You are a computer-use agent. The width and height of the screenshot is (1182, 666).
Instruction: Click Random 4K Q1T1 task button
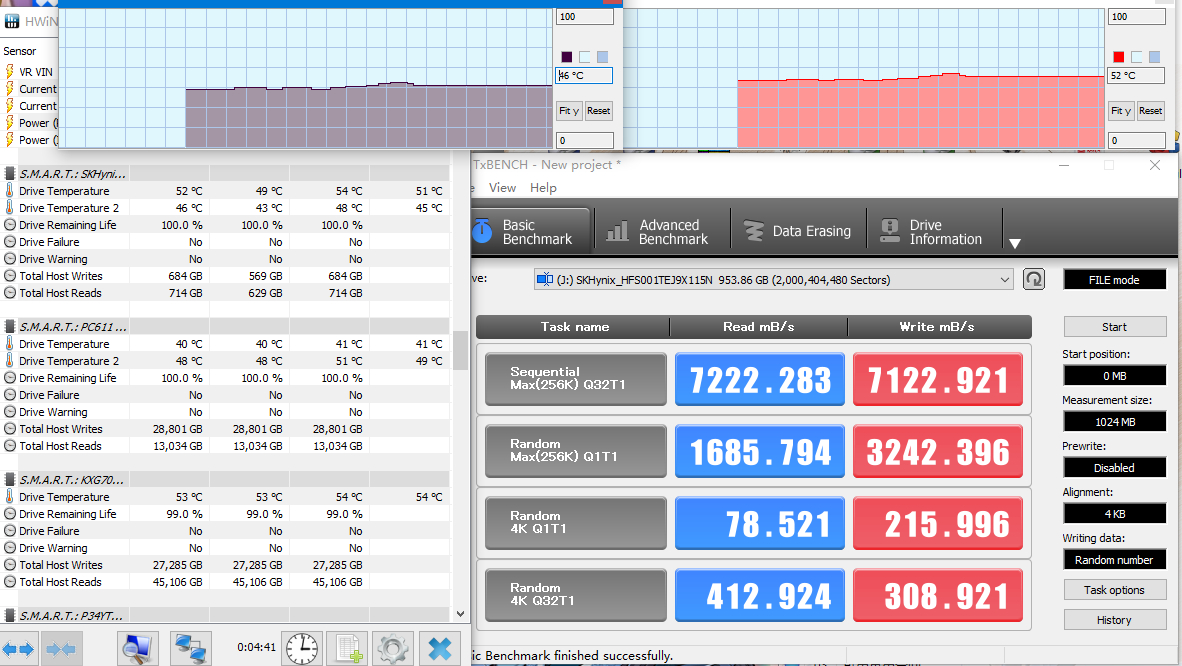pyautogui.click(x=576, y=523)
